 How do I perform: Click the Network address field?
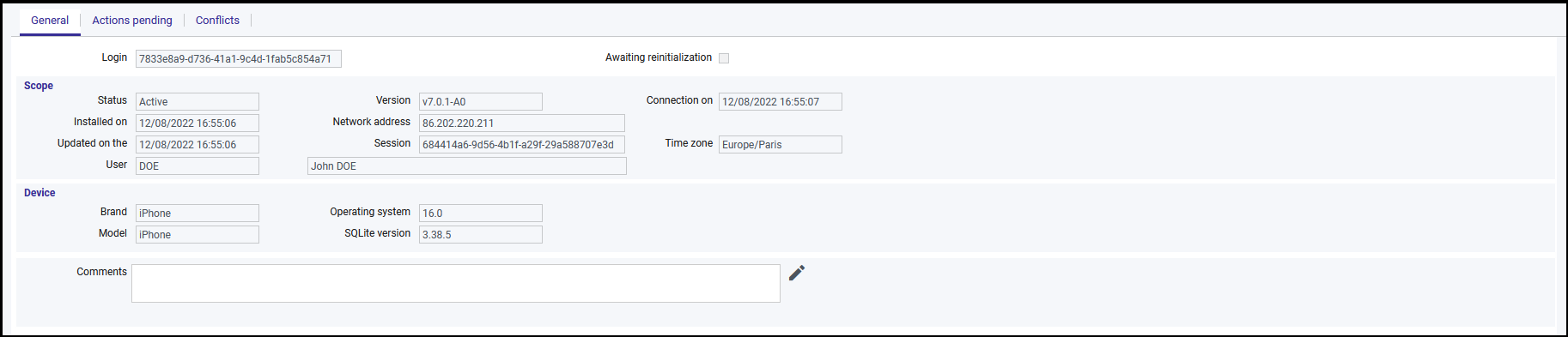(x=522, y=123)
